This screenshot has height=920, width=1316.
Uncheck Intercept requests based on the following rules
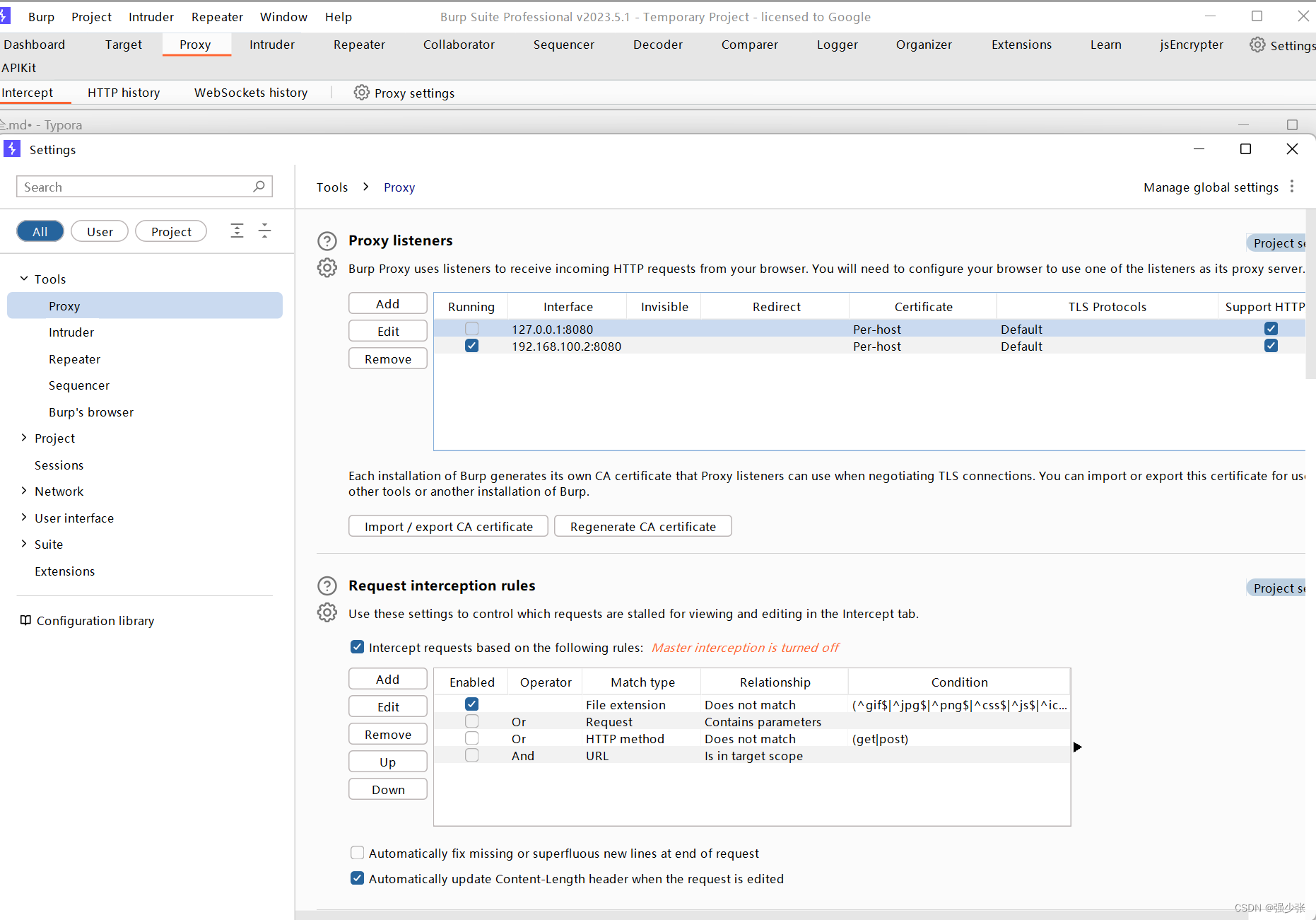[358, 647]
